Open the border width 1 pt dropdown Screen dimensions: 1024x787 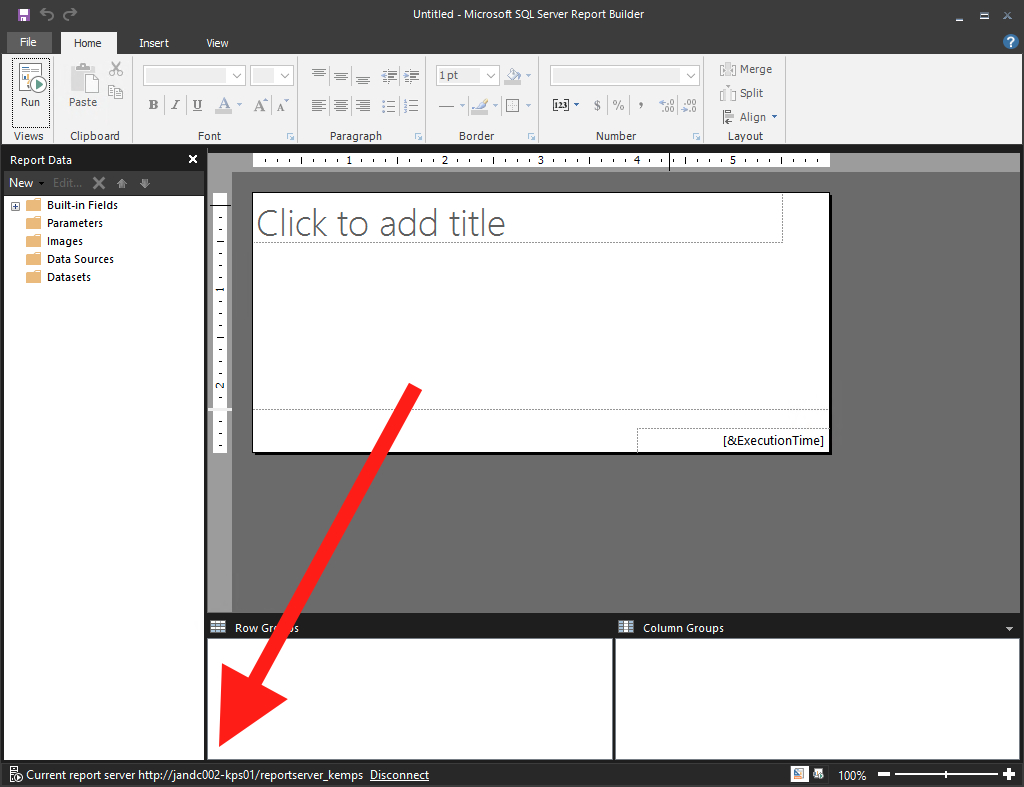(490, 76)
